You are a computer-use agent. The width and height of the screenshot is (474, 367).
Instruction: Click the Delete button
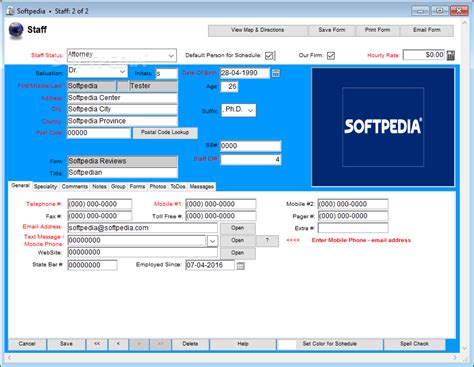[190, 344]
